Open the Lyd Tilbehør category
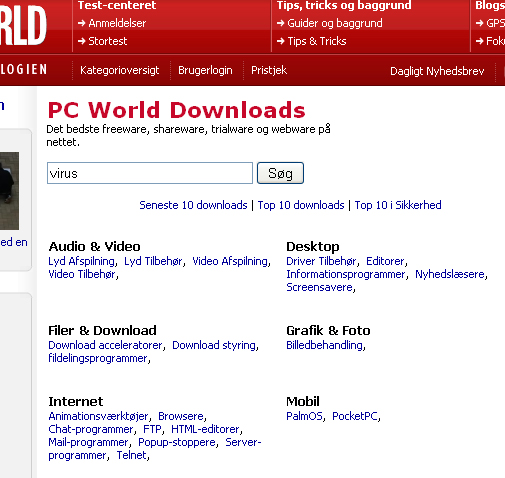505x478 pixels. pos(153,261)
